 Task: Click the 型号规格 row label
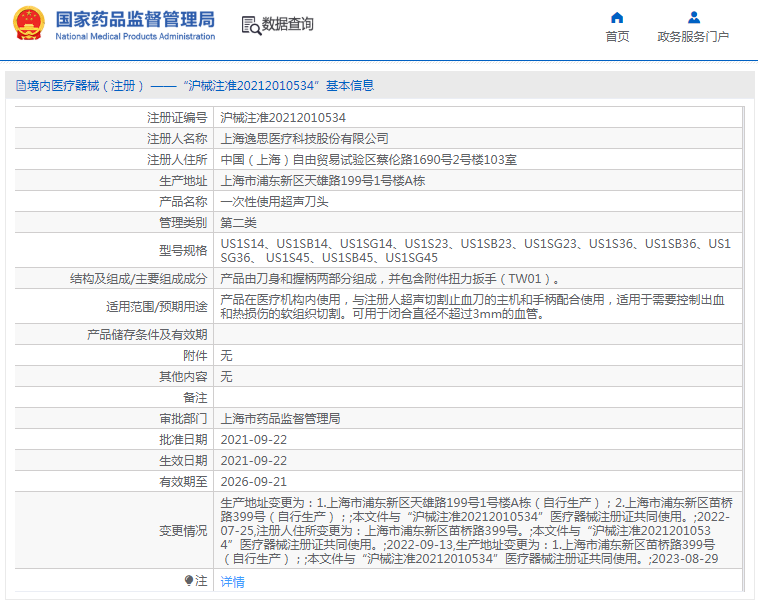tap(183, 250)
